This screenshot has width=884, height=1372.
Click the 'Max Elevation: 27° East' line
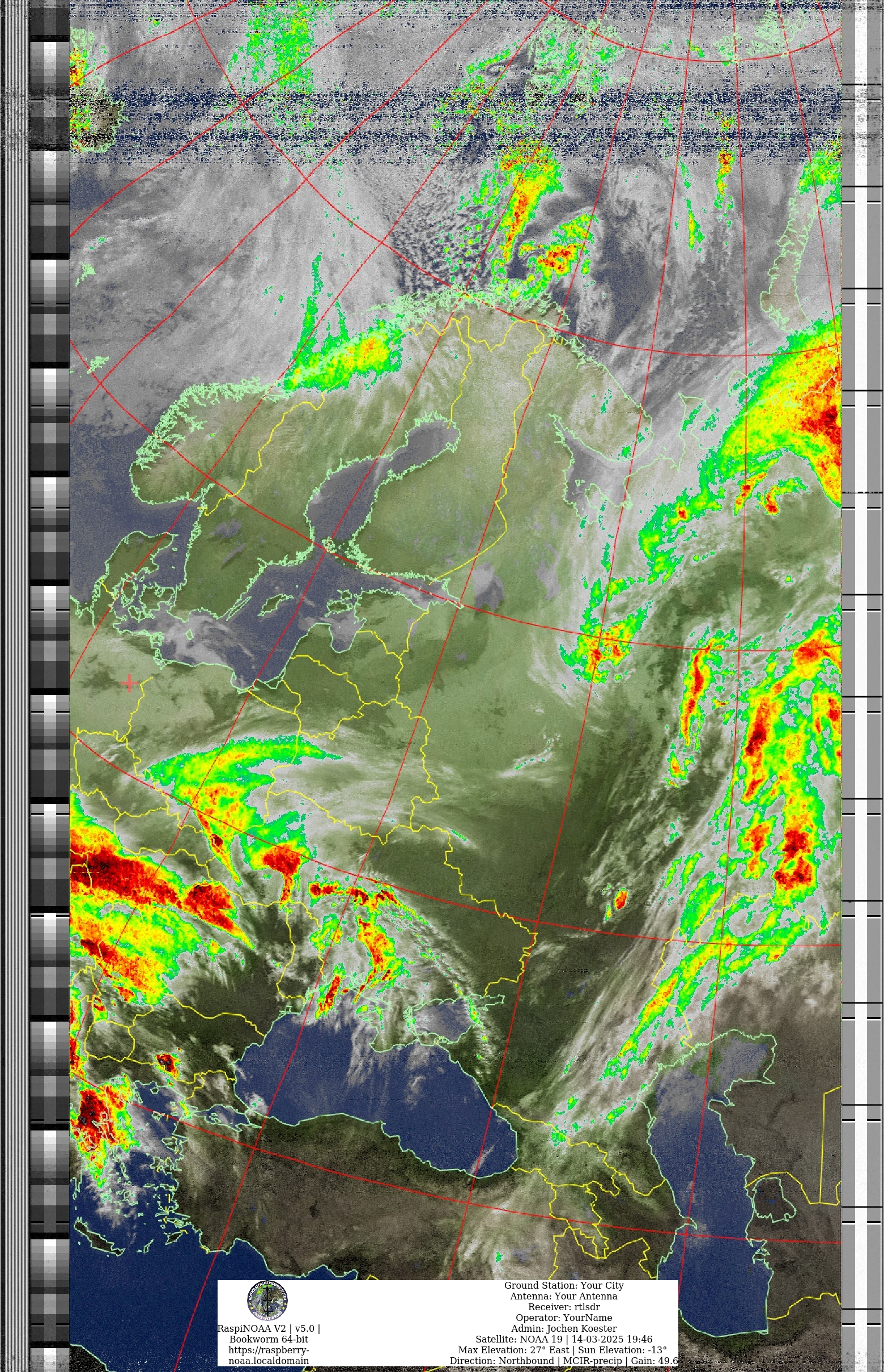pyautogui.click(x=563, y=1349)
